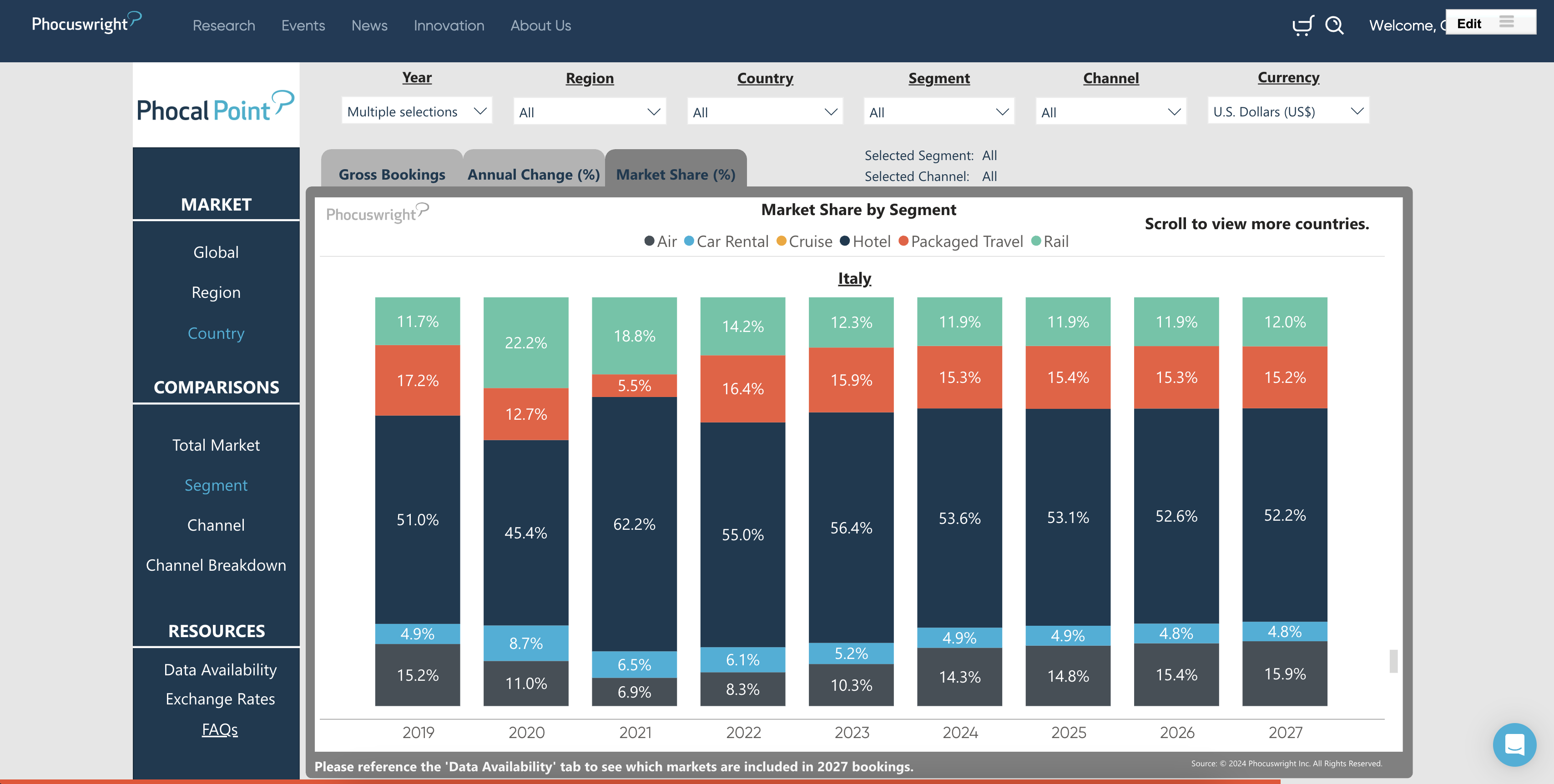Open the hamburger menu next to Edit
Image resolution: width=1554 pixels, height=784 pixels.
coord(1506,22)
